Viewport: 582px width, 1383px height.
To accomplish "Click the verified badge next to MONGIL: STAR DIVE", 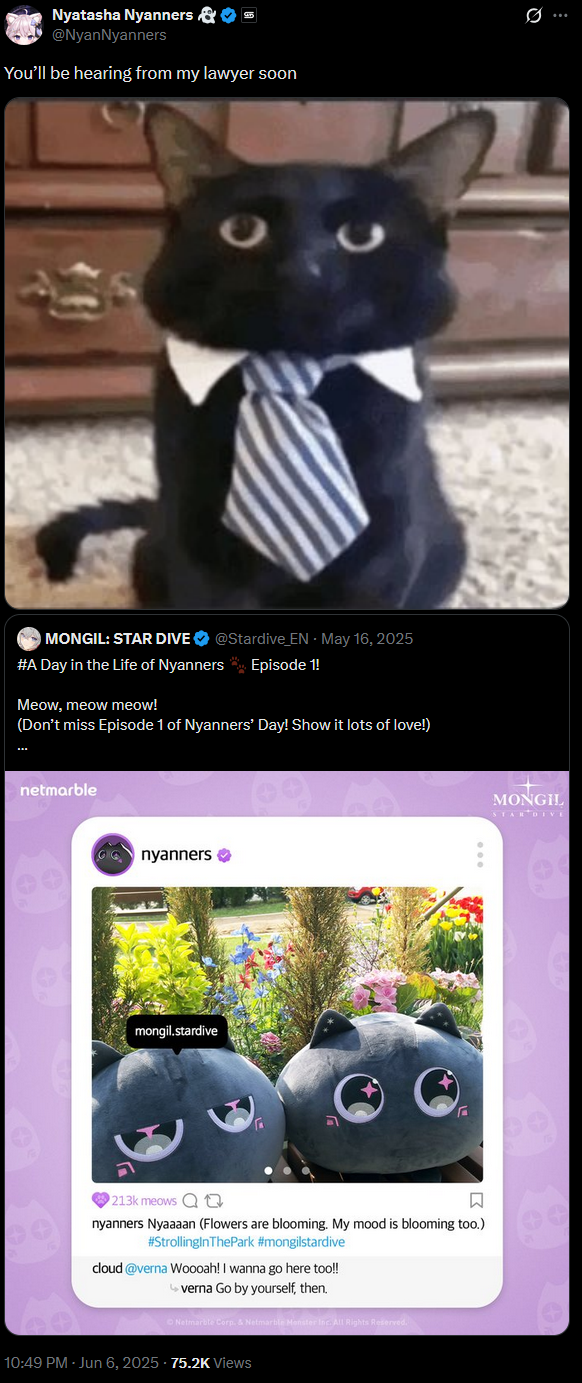I will 201,638.
